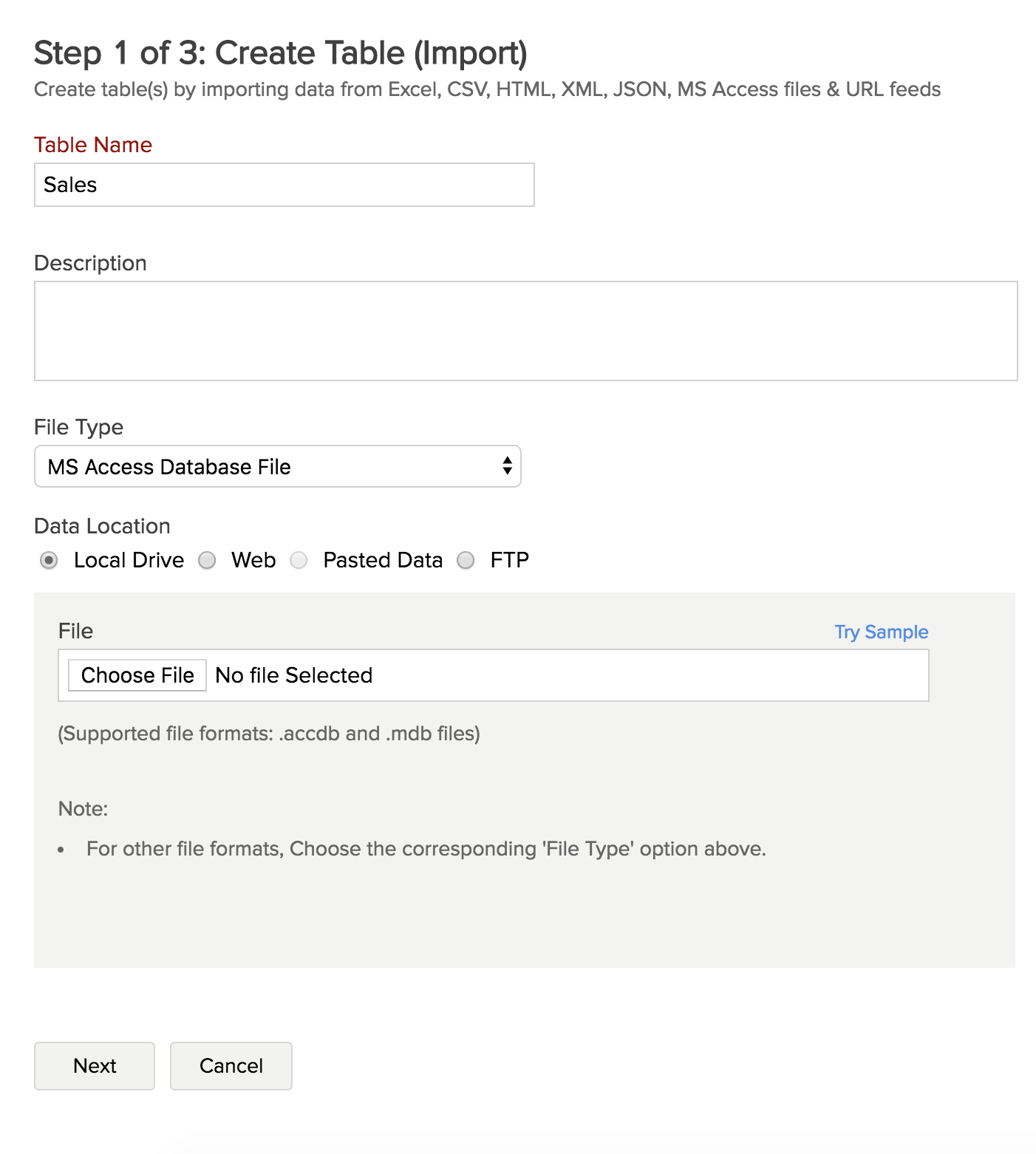The width and height of the screenshot is (1036, 1154).
Task: Click the red Table Name label
Action: (93, 145)
